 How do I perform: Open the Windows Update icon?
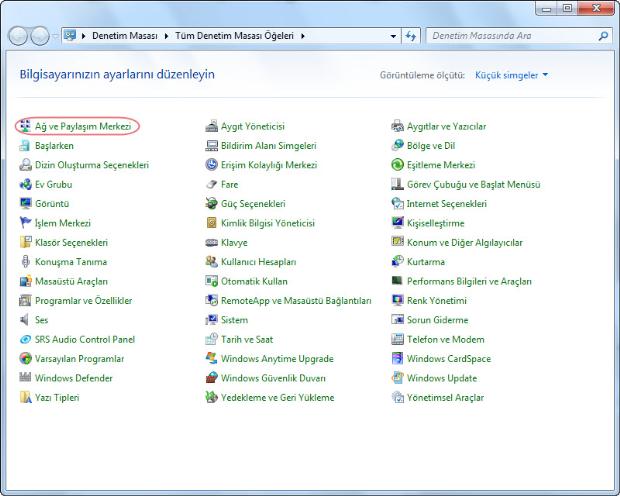[397, 378]
